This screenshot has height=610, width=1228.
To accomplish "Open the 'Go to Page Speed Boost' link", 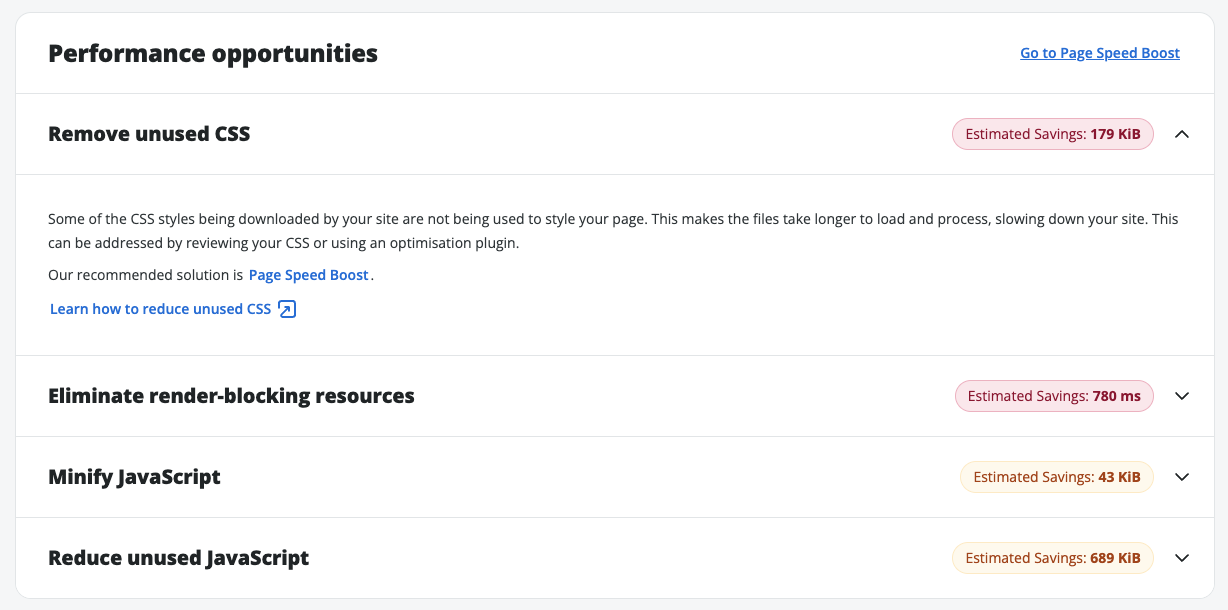I will click(1099, 53).
